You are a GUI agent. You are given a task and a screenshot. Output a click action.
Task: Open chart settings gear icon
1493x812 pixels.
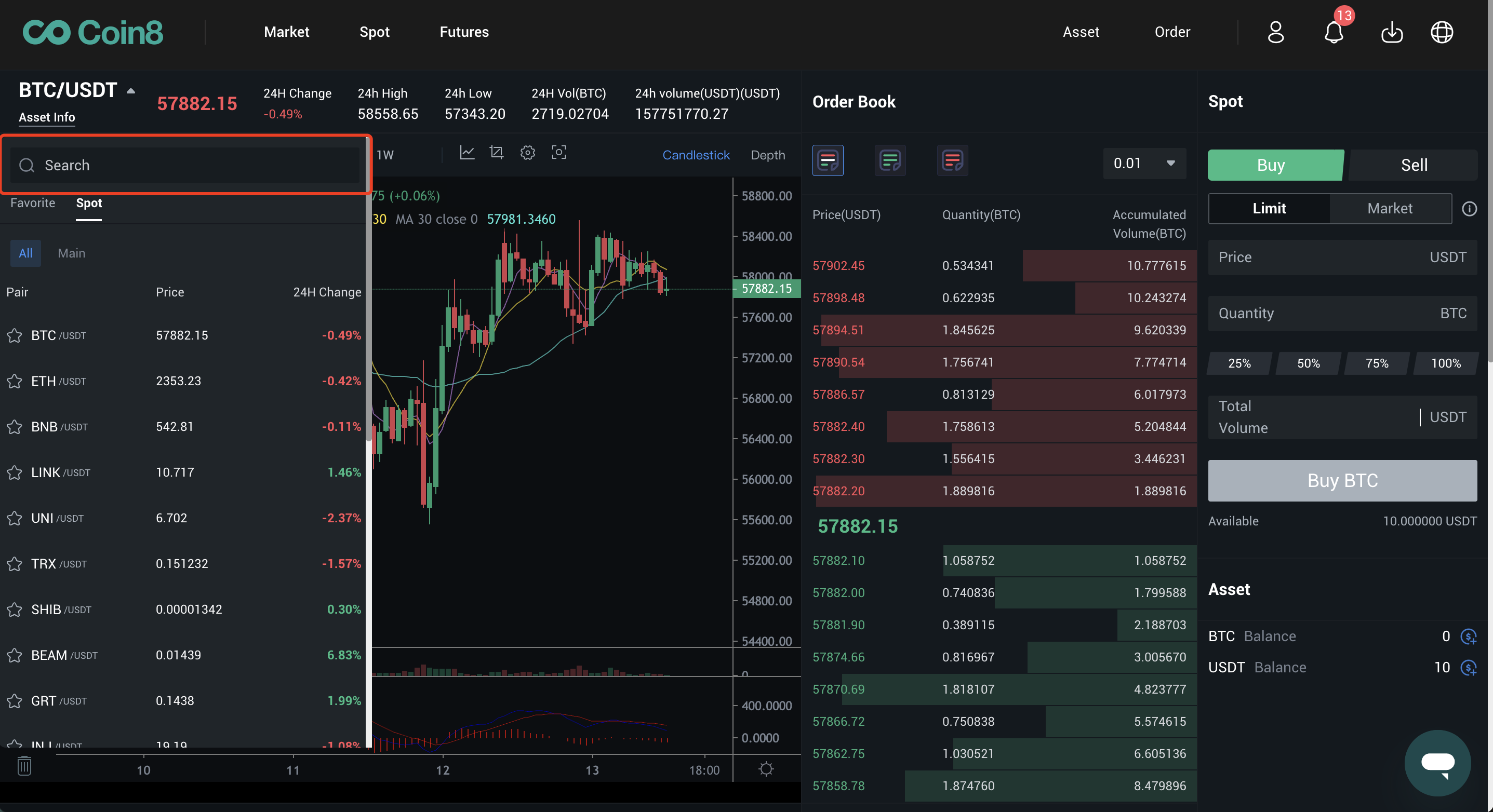click(527, 153)
